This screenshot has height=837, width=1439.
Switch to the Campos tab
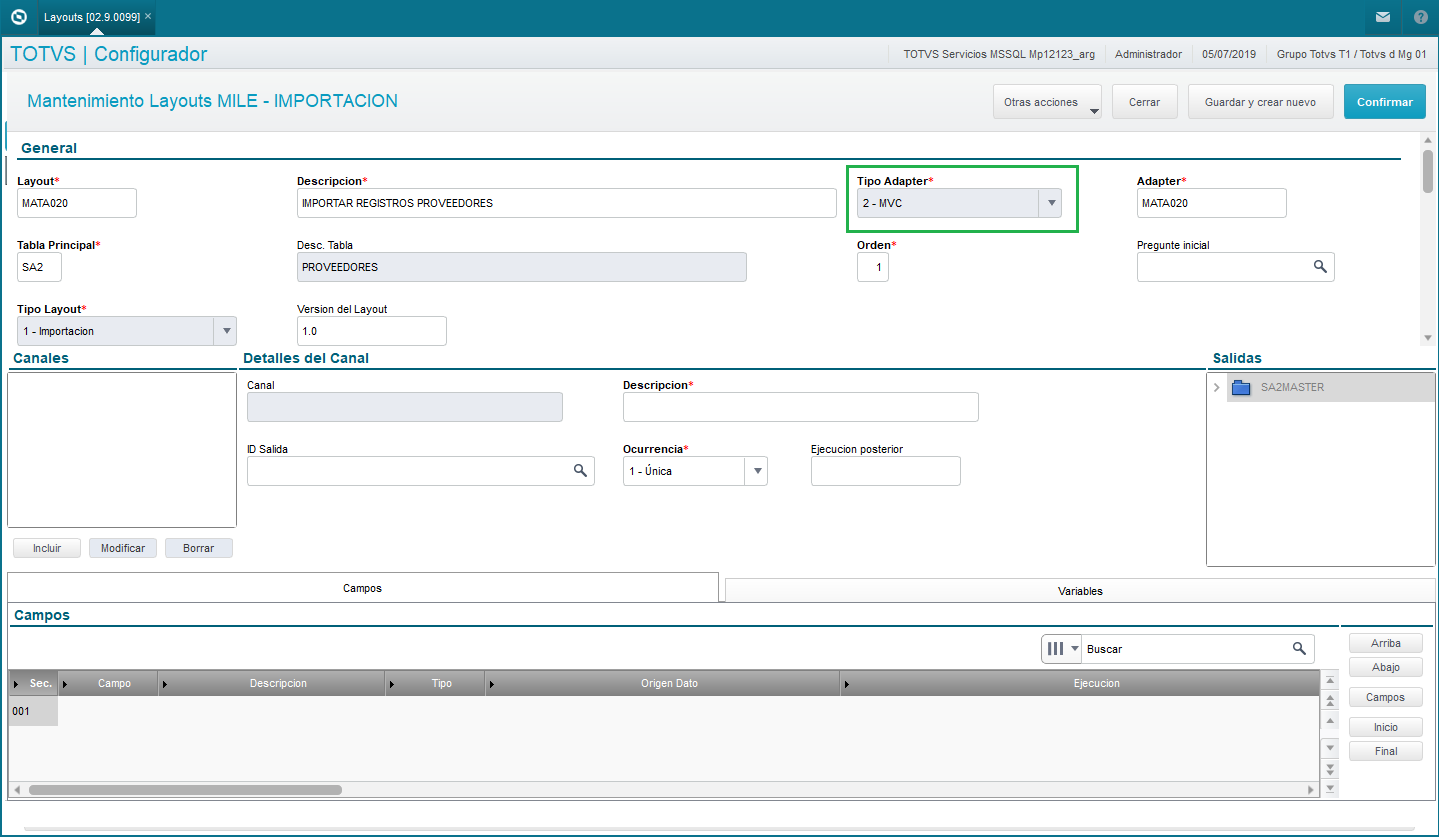click(363, 588)
